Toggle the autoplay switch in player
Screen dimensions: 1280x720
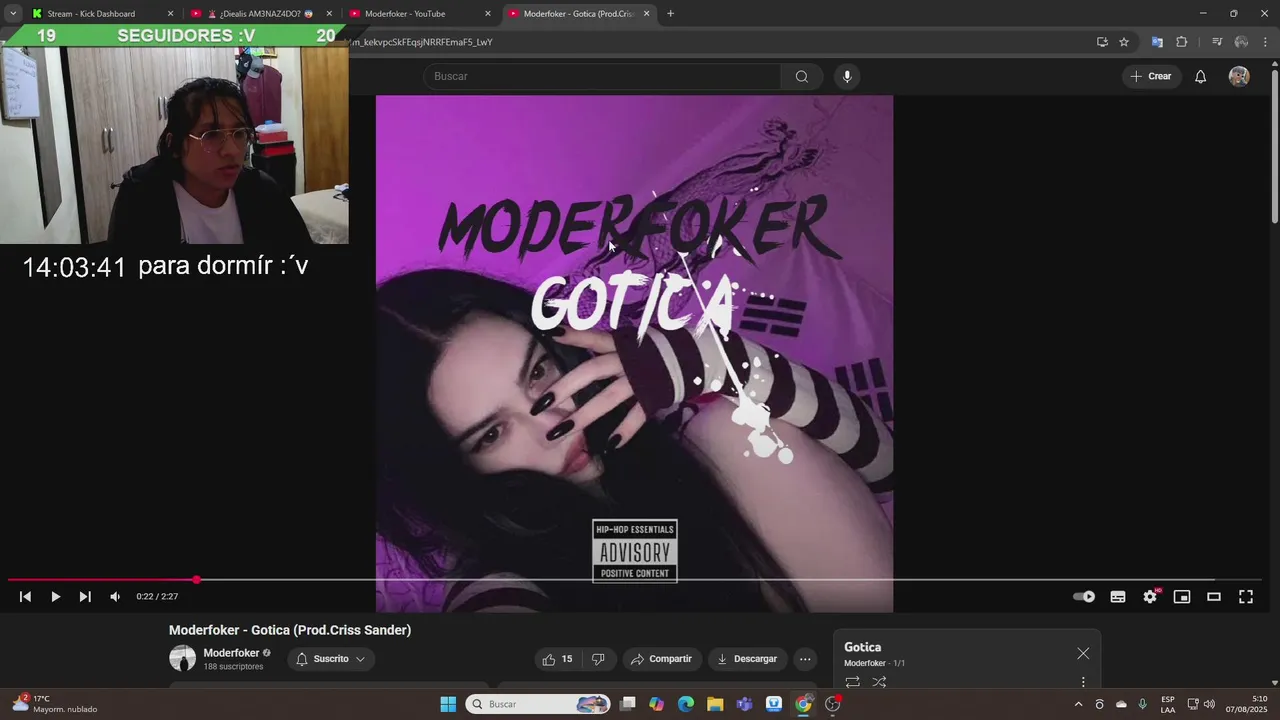point(1084,597)
